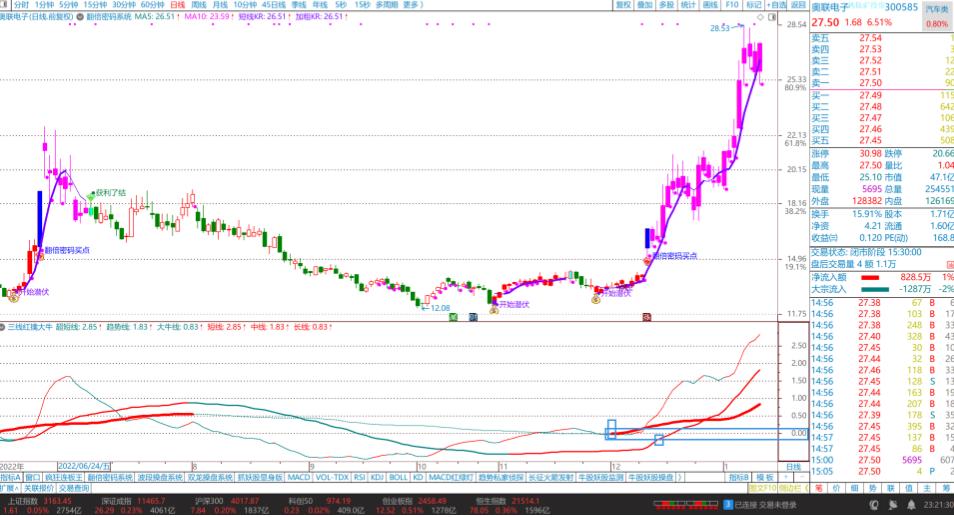The image size is (954, 517).
Task: Apply the 趋势私家侦探 indicator
Action: (501, 477)
